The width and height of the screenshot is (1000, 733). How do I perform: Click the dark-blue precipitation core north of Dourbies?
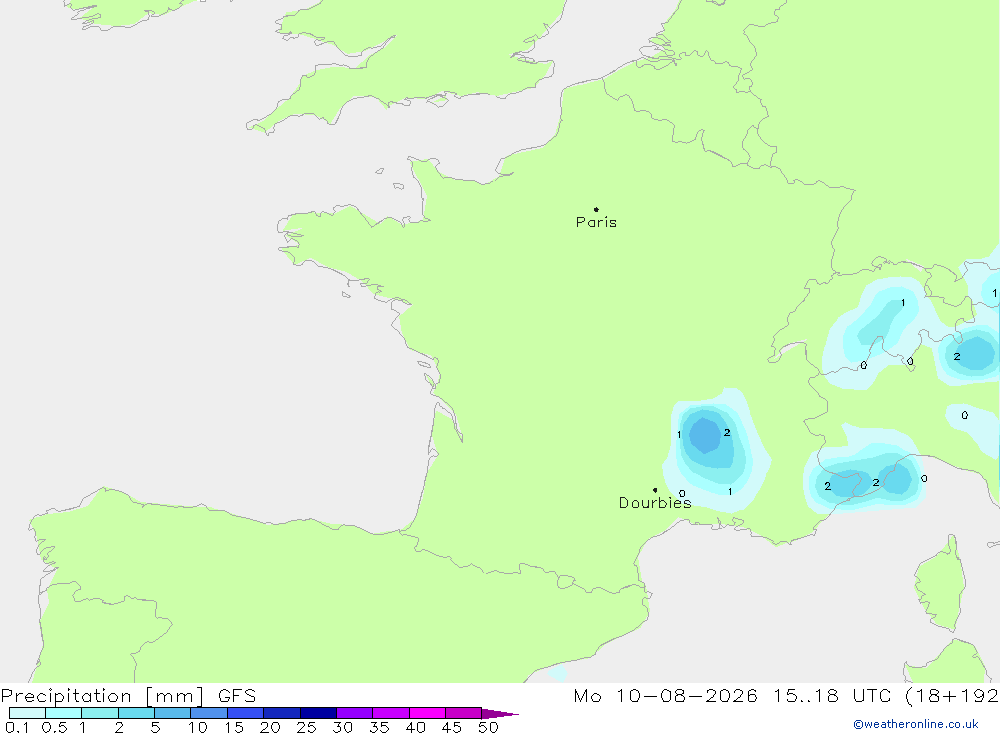(x=705, y=435)
